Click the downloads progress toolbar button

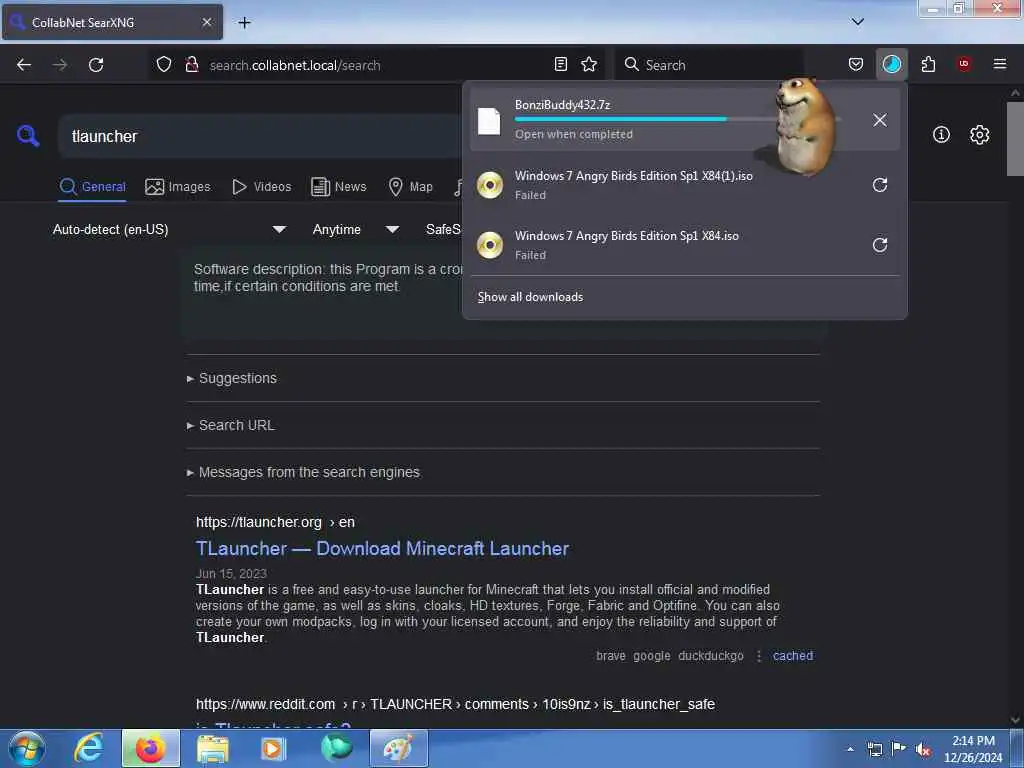coord(891,64)
